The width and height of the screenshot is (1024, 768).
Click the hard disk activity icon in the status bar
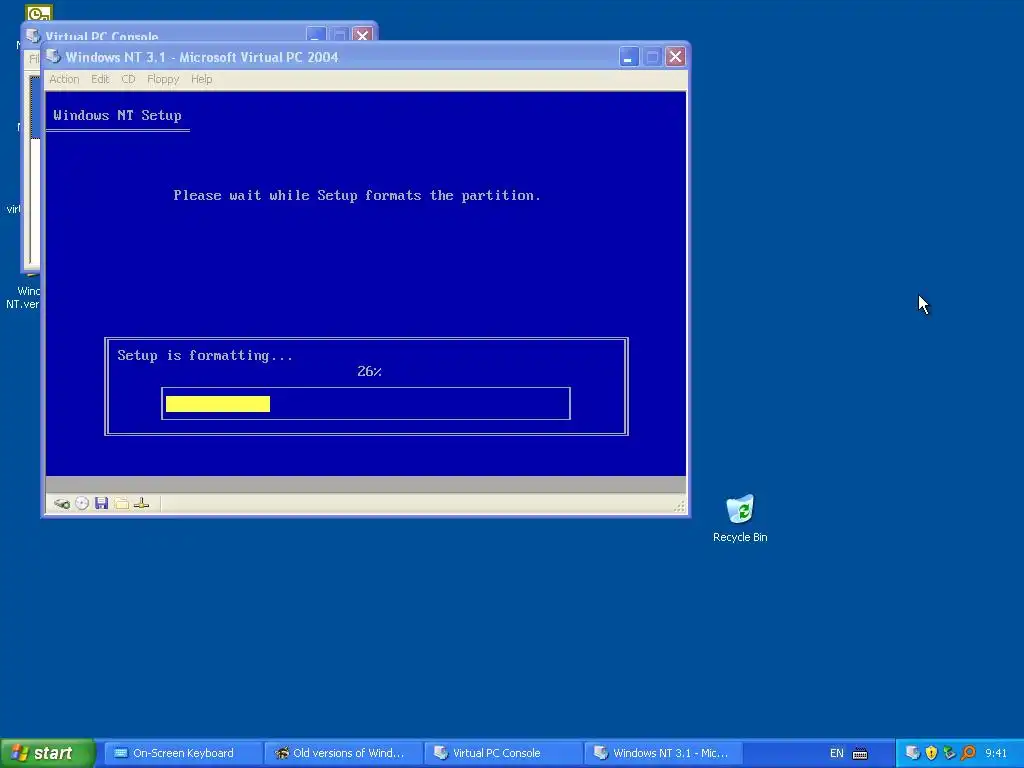tap(62, 504)
